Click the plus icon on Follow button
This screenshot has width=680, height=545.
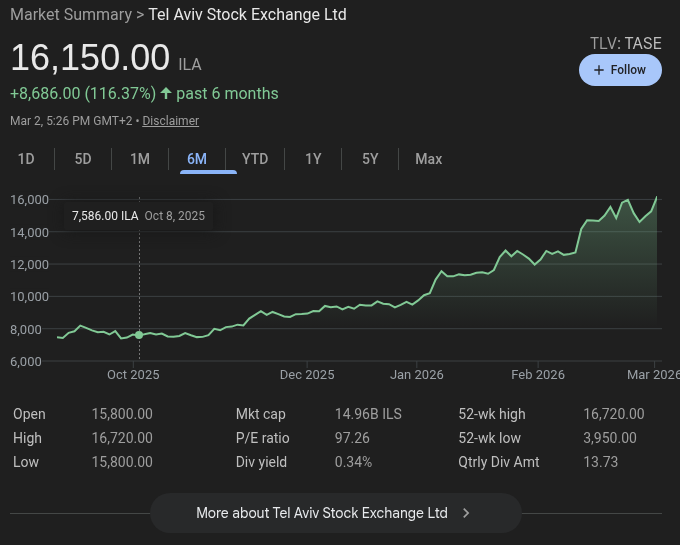click(x=599, y=70)
